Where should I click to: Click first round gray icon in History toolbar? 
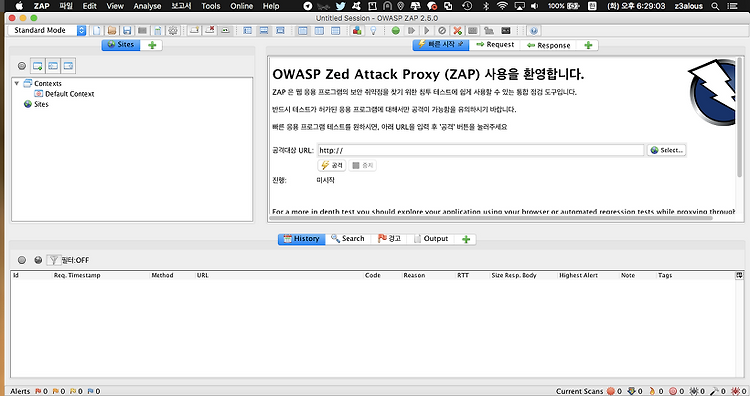[22, 260]
